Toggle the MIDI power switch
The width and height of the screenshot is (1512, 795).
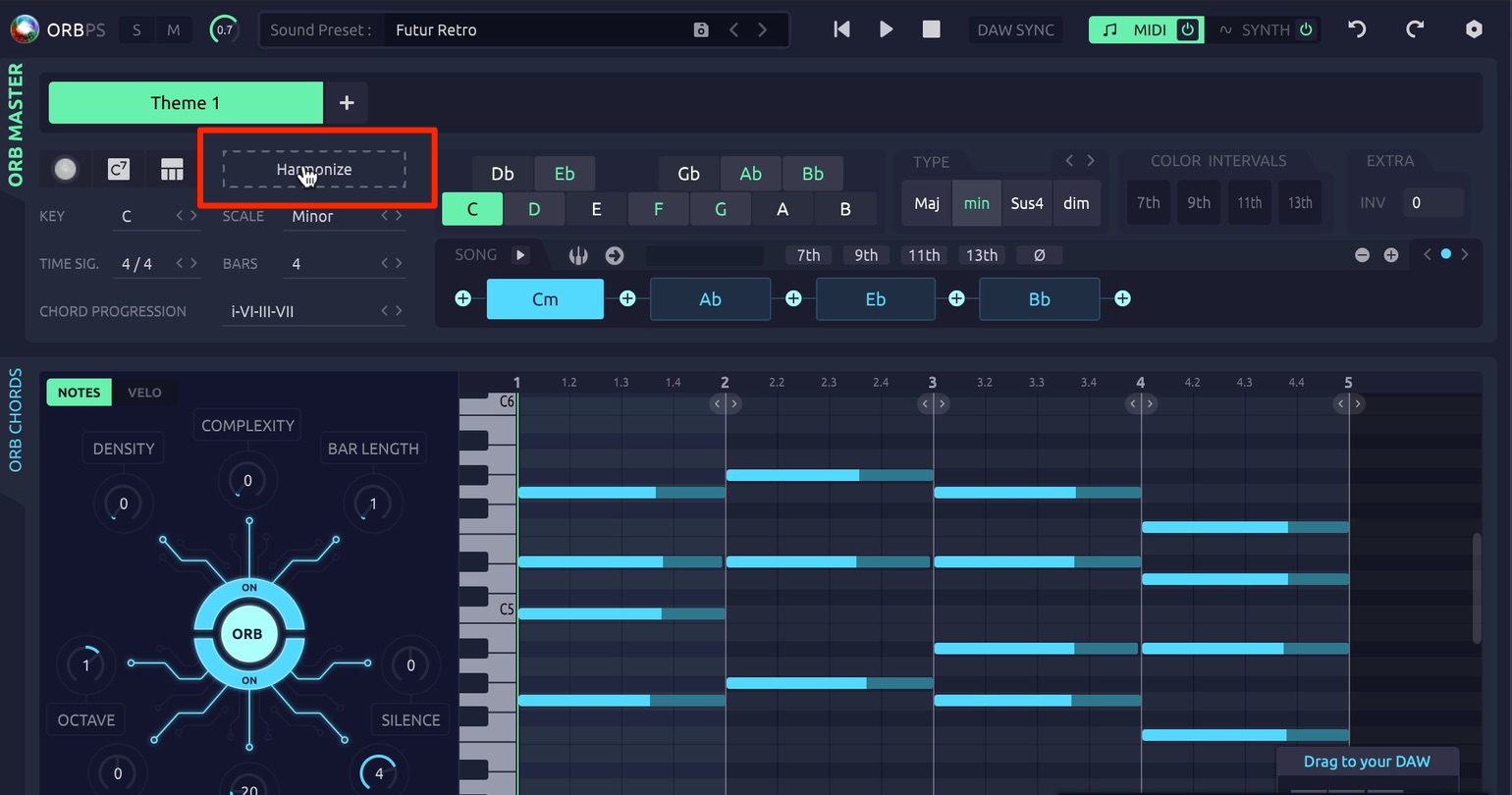point(1188,29)
